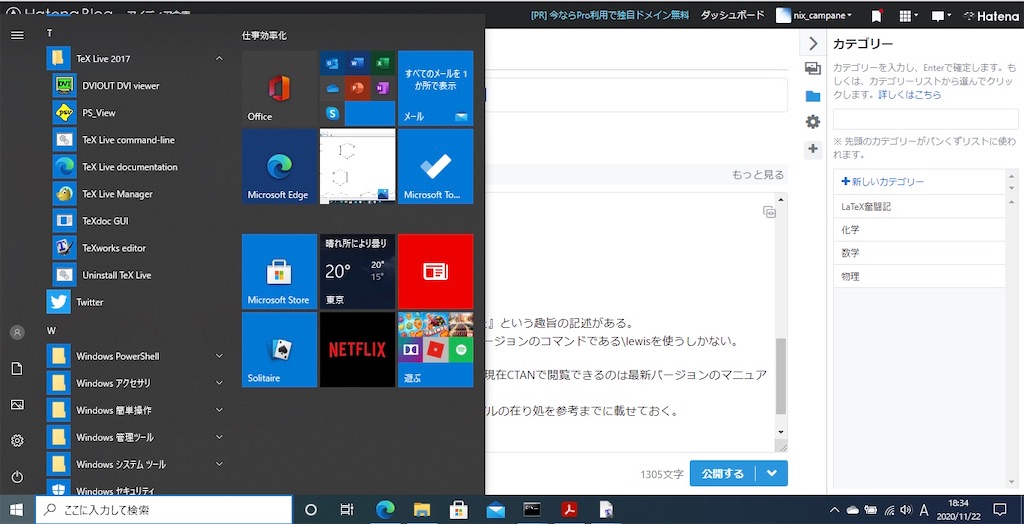The height and width of the screenshot is (524, 1024).
Task: Click taskbar search box ここに入力して検索
Action: point(164,510)
